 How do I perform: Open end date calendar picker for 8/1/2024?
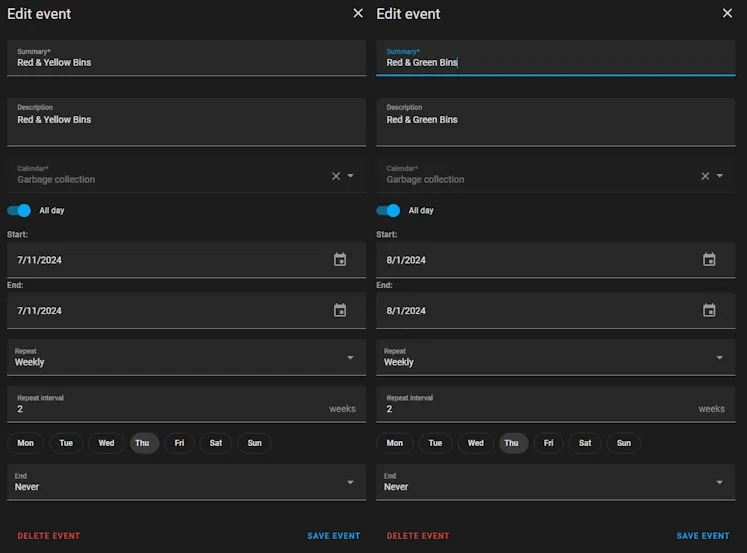[x=709, y=310]
